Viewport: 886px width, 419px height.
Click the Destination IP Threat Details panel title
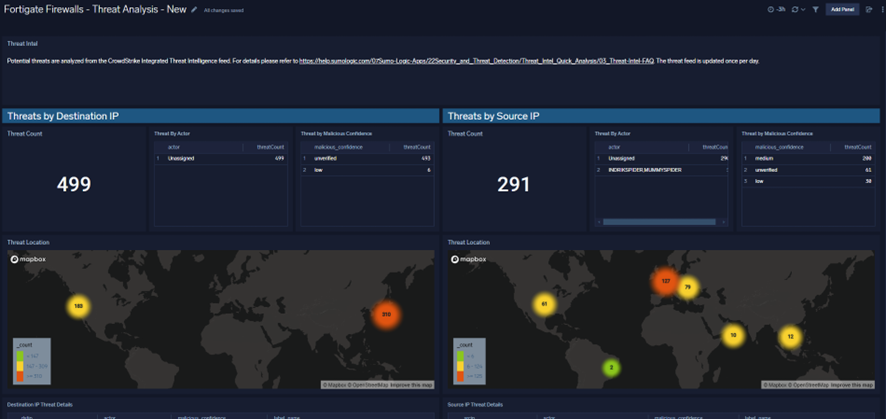[x=40, y=404]
